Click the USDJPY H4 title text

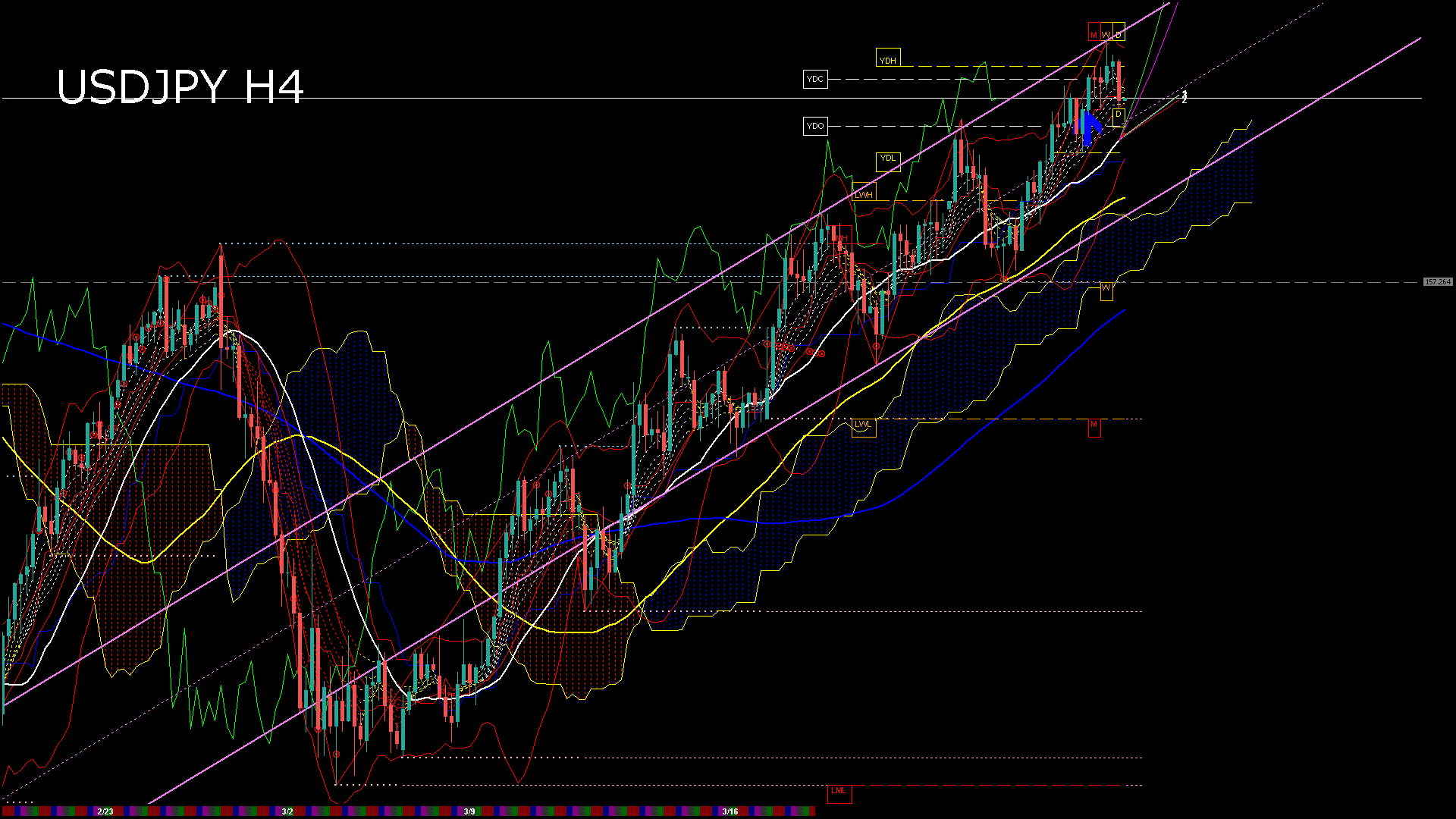pos(180,86)
